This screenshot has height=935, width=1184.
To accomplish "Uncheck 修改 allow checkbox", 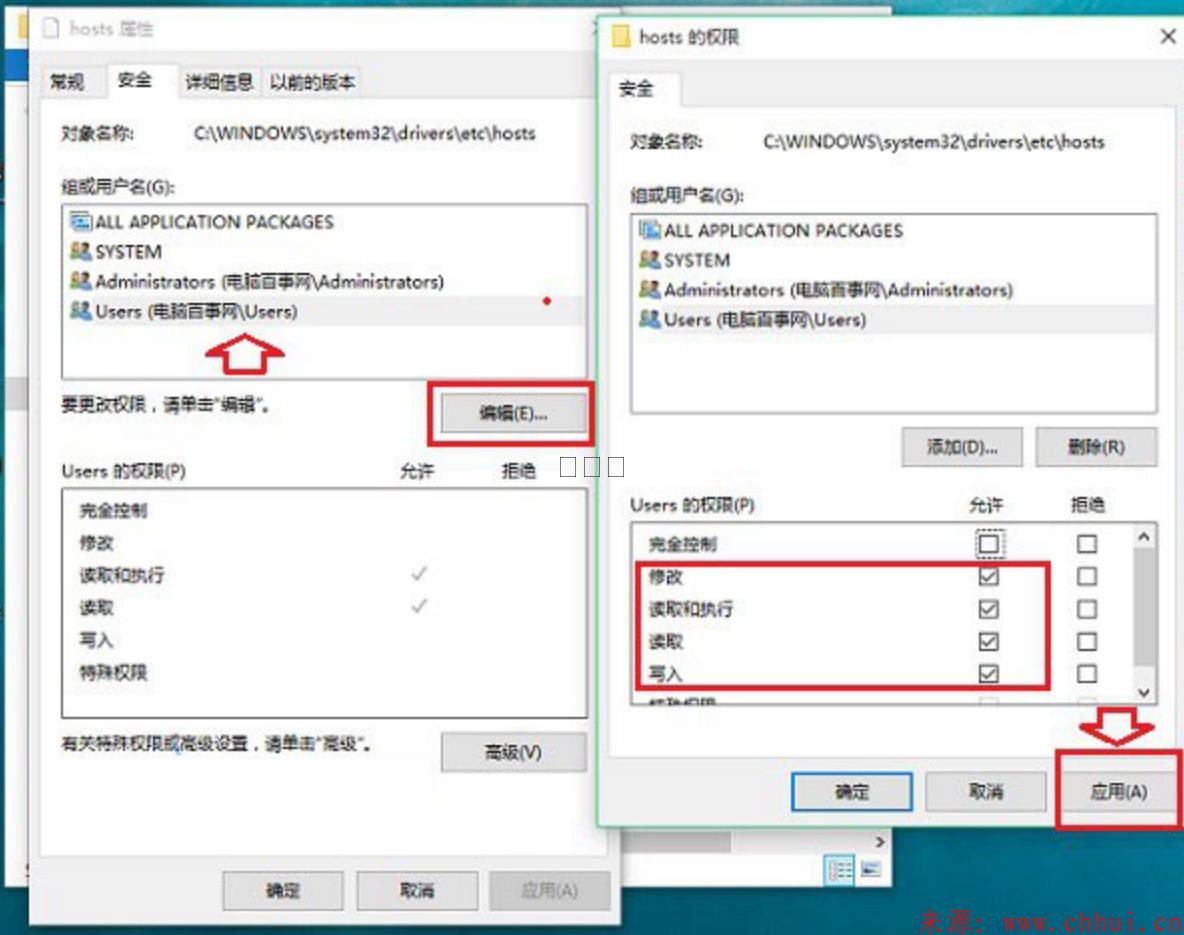I will coord(988,576).
